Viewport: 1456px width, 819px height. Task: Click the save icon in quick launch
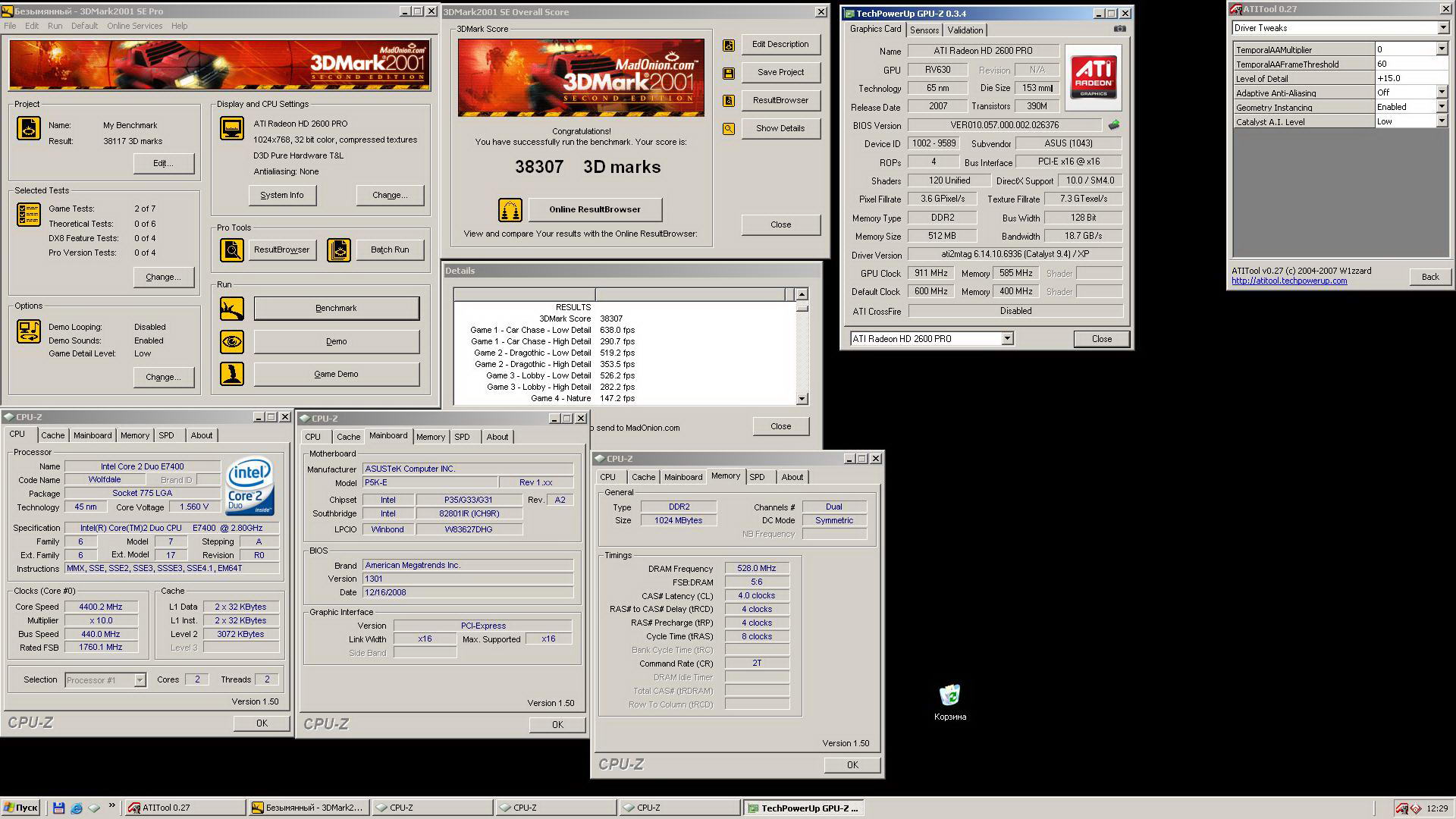(x=58, y=808)
